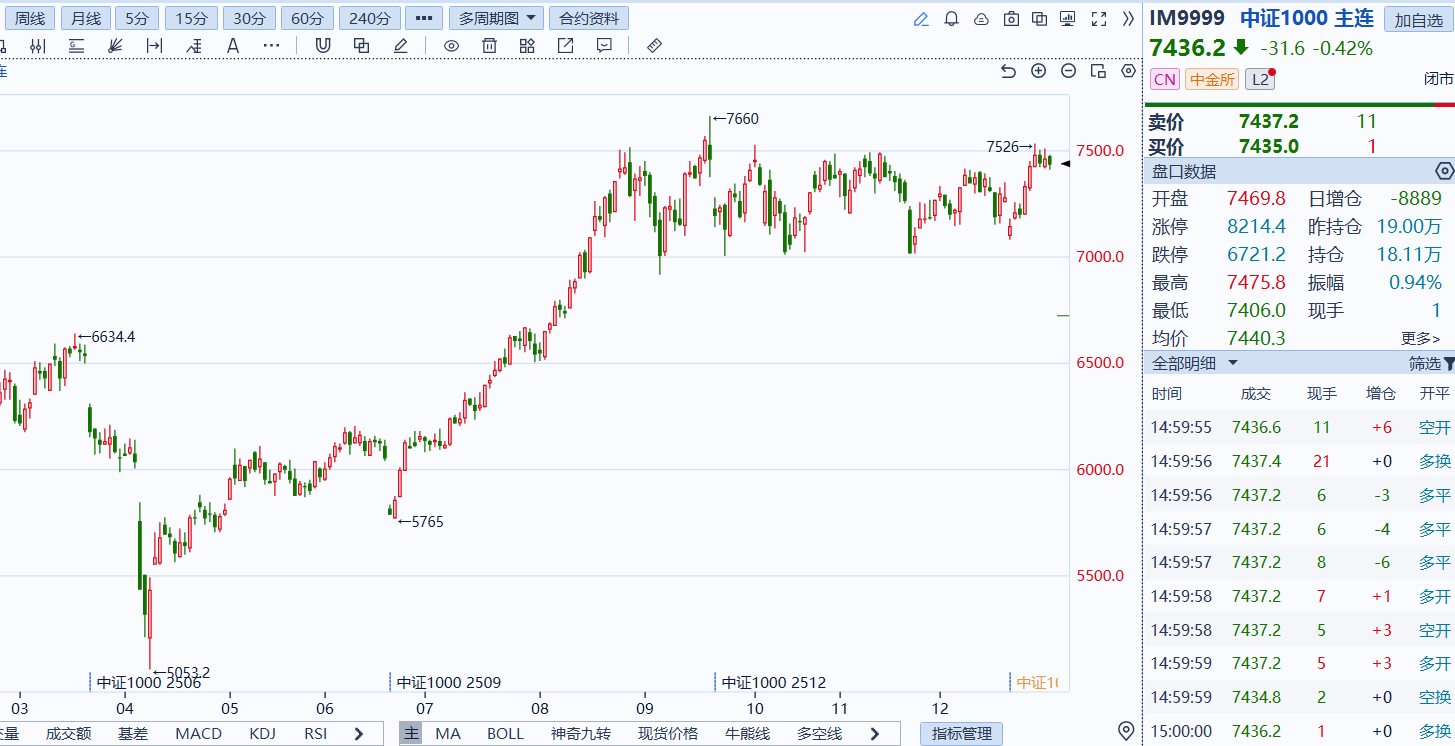Take a chart screenshot with camera icon
1455x746 pixels.
(x=1011, y=18)
